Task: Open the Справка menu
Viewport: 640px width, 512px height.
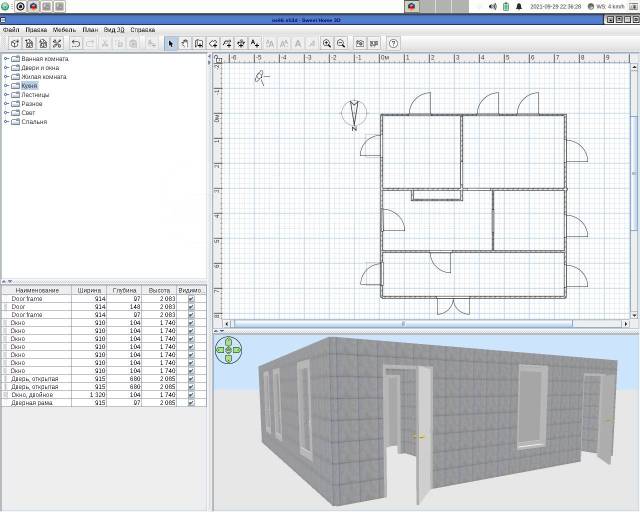Action: tap(142, 30)
